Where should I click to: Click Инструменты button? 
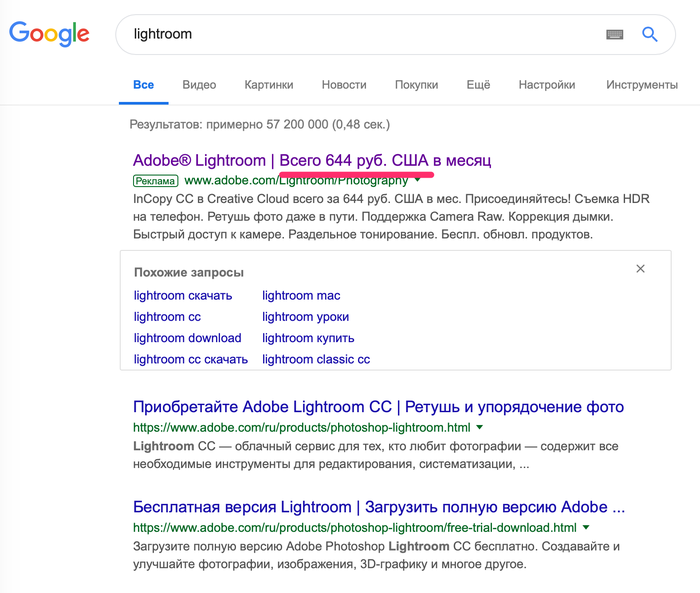click(642, 85)
